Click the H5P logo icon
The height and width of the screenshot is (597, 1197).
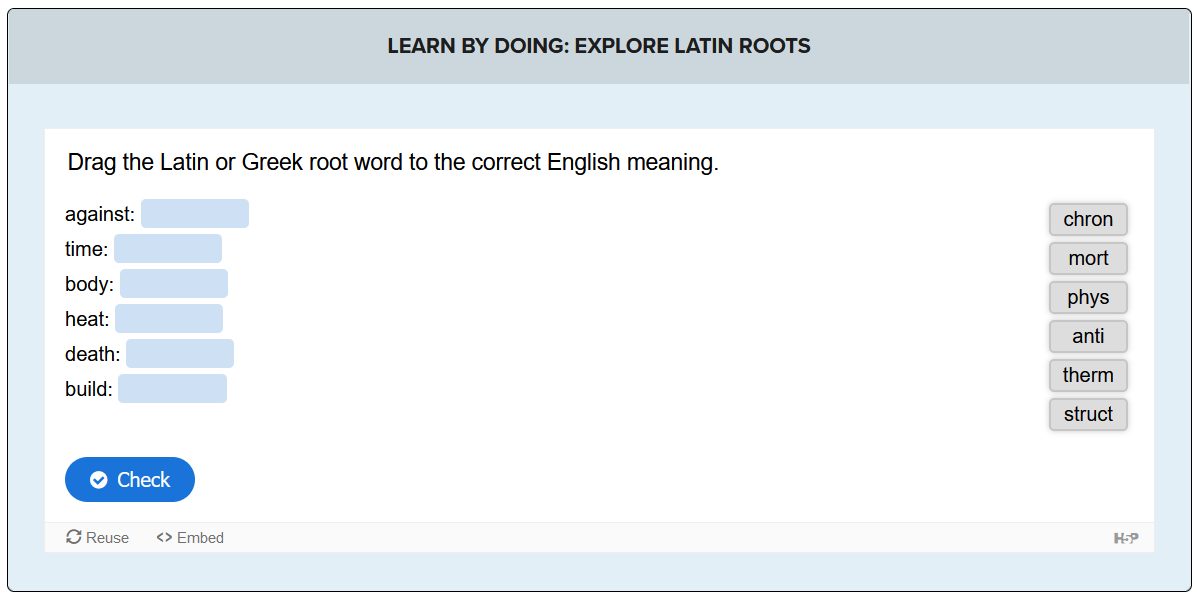pyautogui.click(x=1126, y=539)
